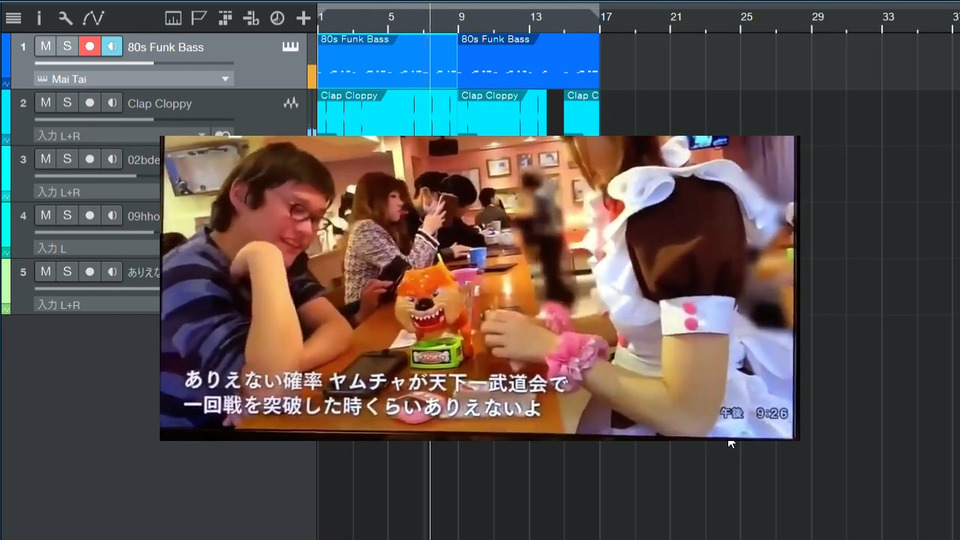Mute track 5
The image size is (960, 540).
pyautogui.click(x=45, y=272)
